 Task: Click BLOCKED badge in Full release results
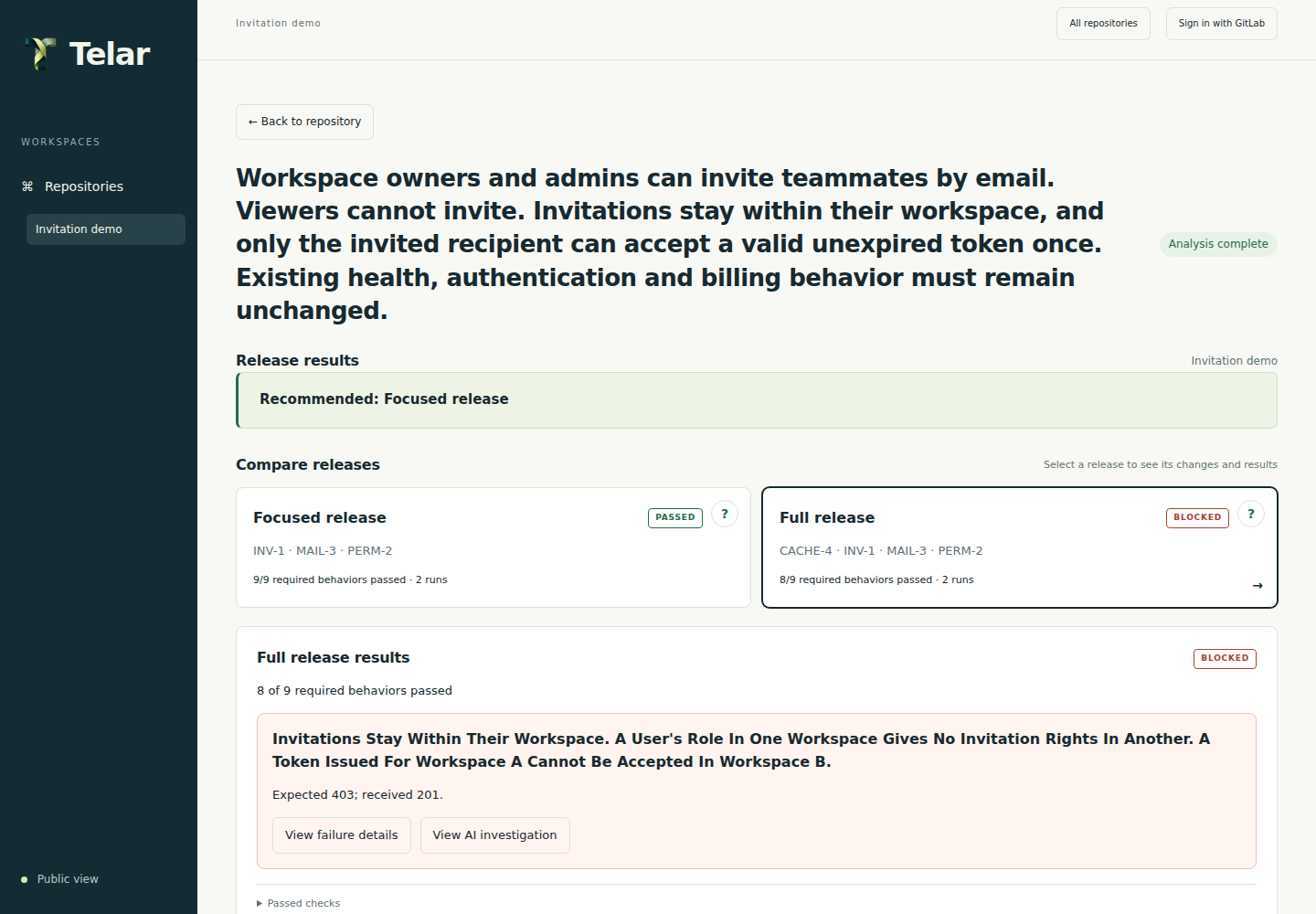[1225, 658]
